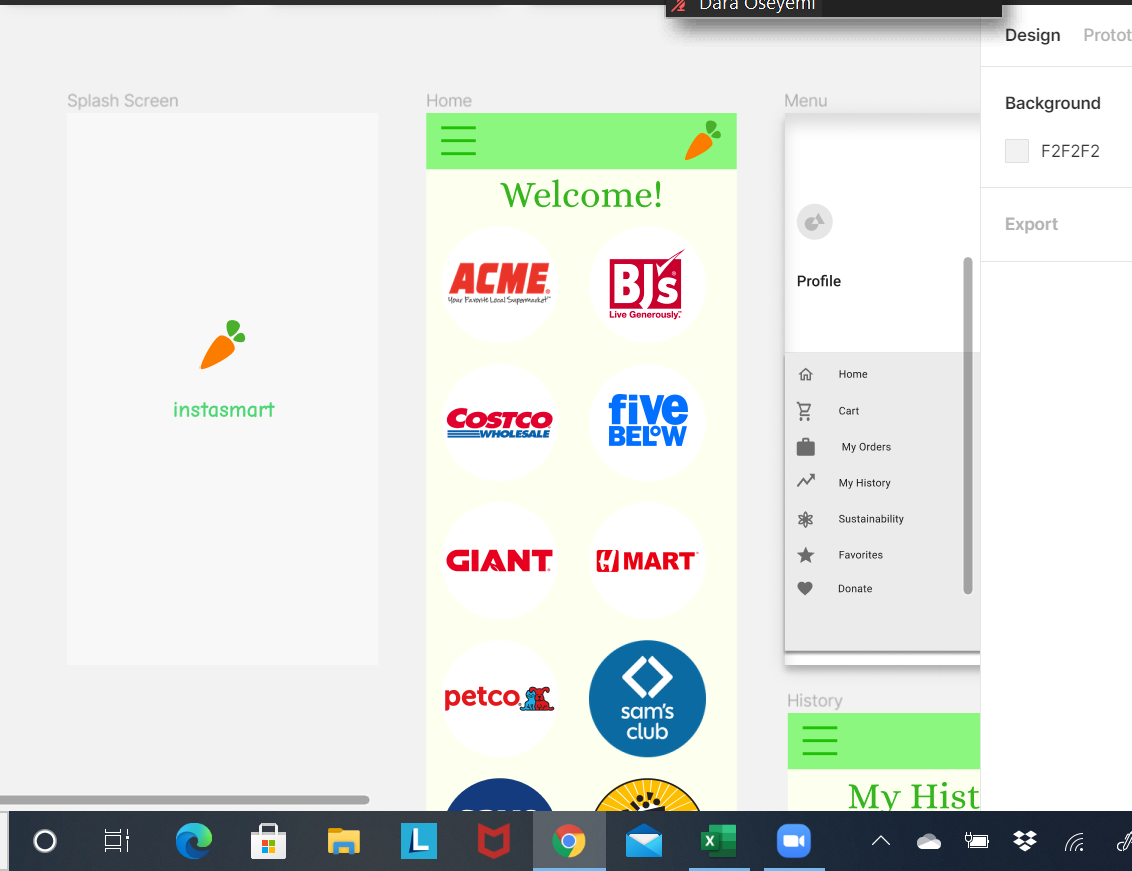Screen dimensions: 1132x871
Task: Open Zoom from the taskbar
Action: 793,841
